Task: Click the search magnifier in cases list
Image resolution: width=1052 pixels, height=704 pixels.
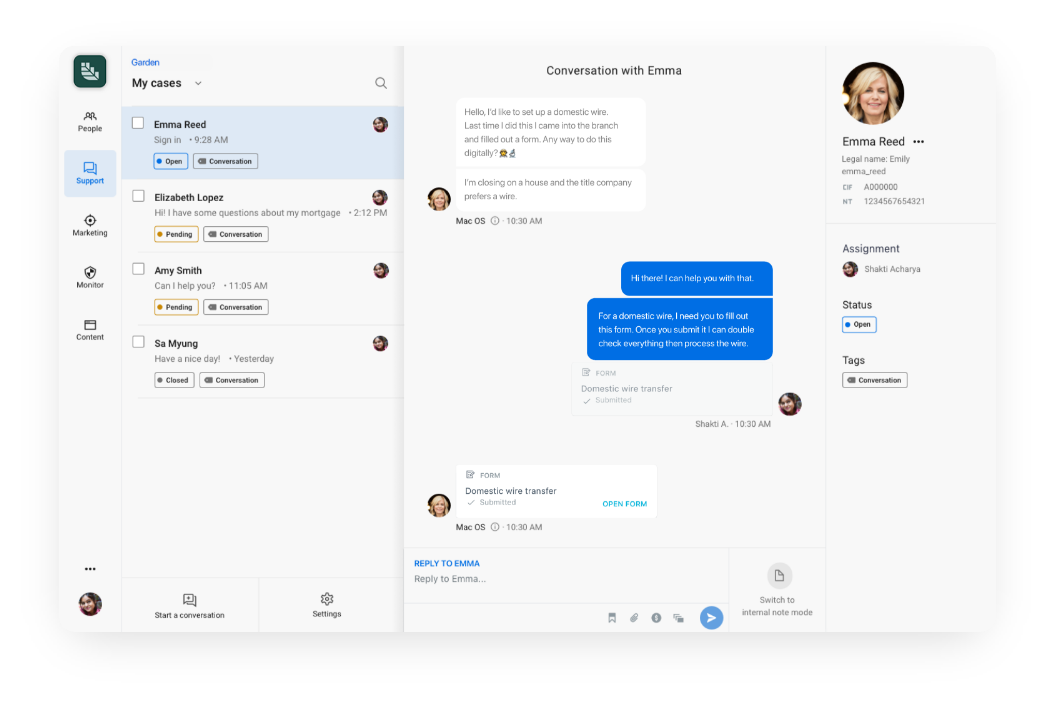Action: point(381,83)
